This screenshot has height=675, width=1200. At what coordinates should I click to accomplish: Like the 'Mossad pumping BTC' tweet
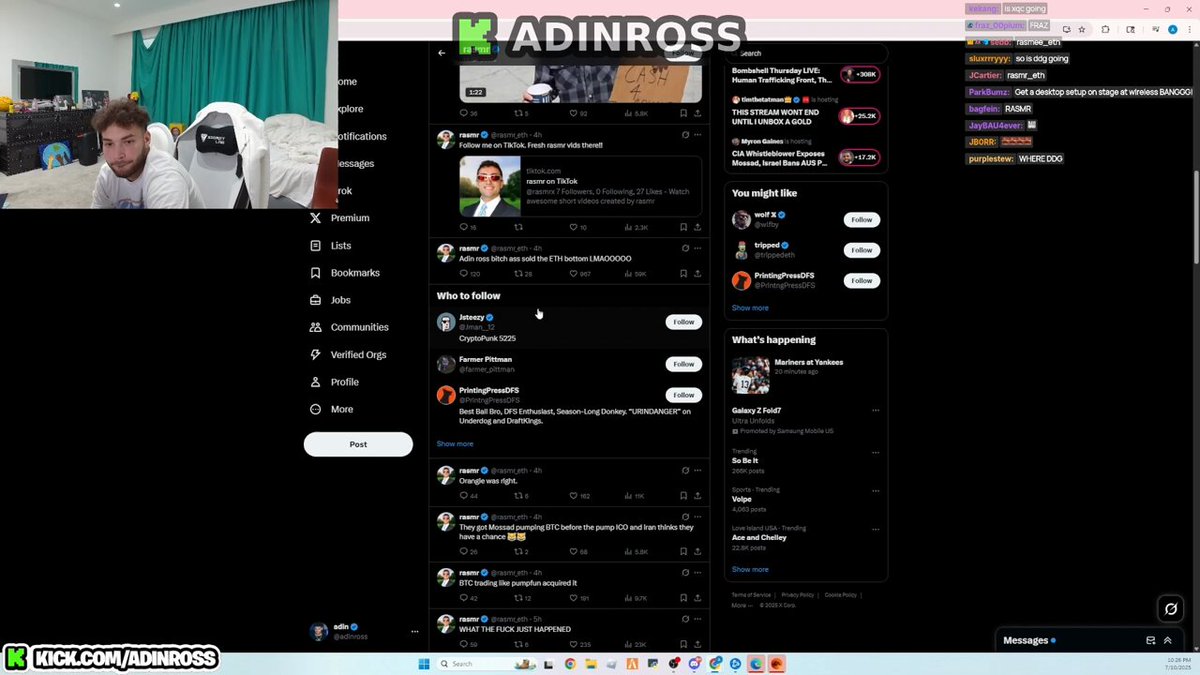573,551
